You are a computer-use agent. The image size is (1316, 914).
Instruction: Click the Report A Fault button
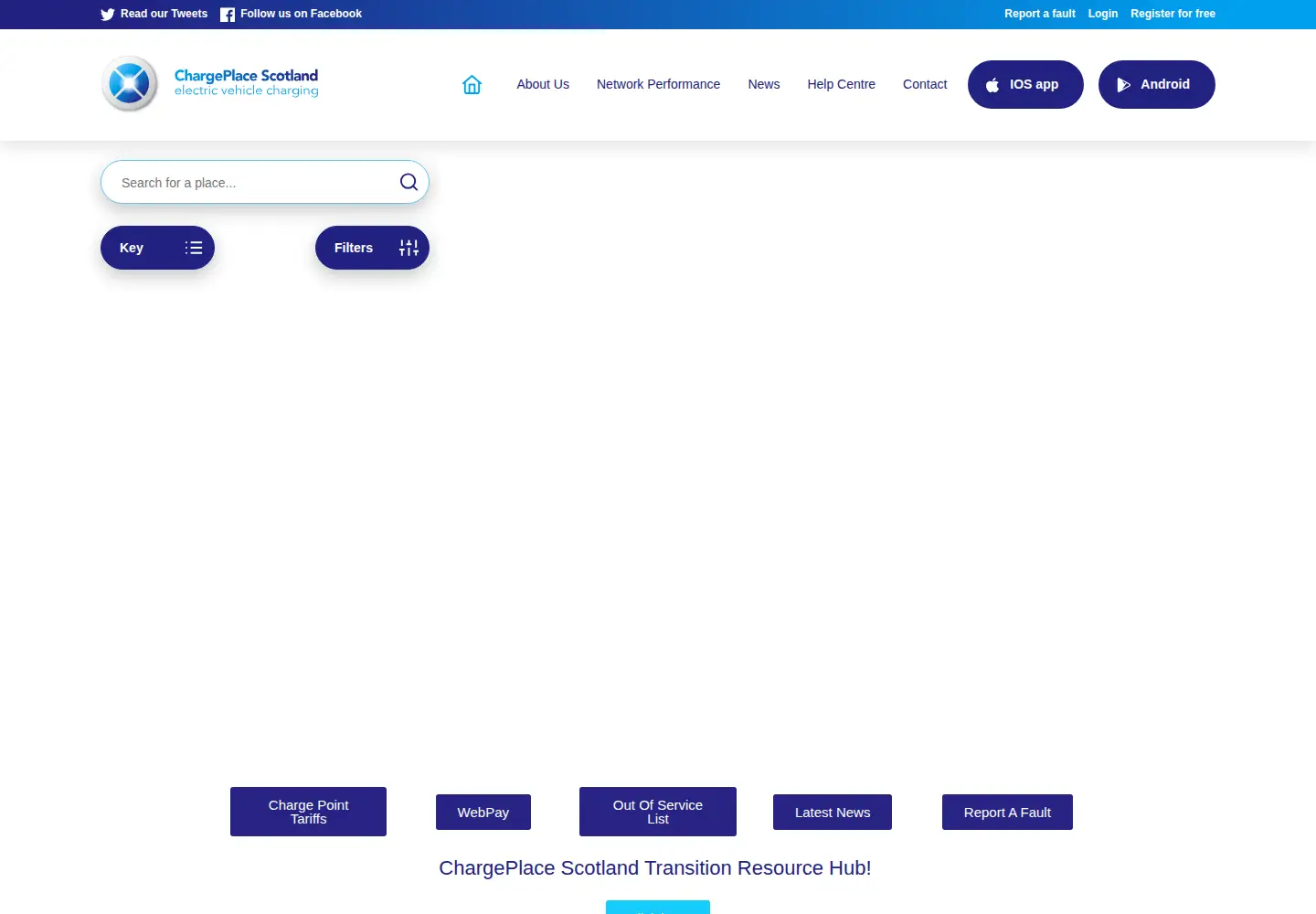[1007, 812]
